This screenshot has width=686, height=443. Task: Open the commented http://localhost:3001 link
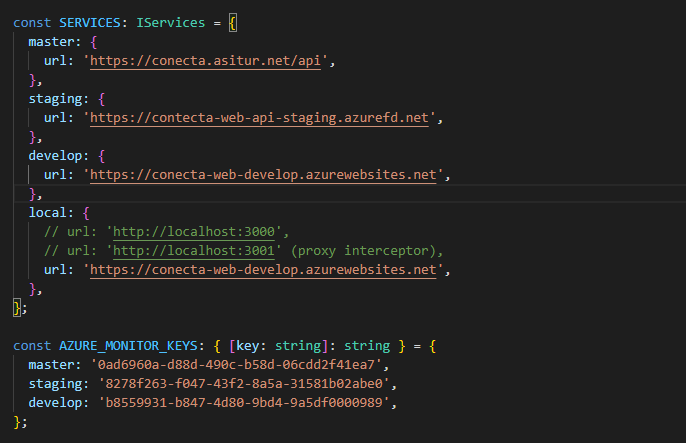coord(194,251)
